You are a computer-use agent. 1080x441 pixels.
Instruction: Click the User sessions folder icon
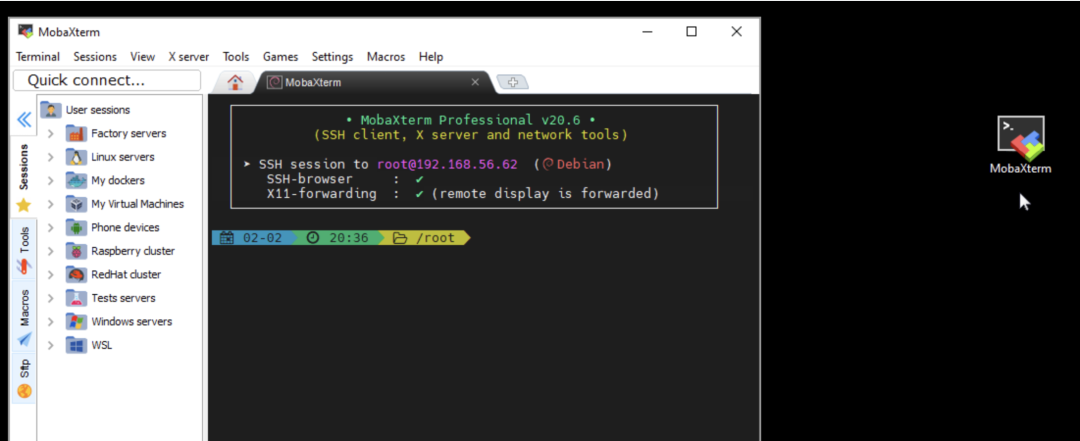click(x=50, y=110)
